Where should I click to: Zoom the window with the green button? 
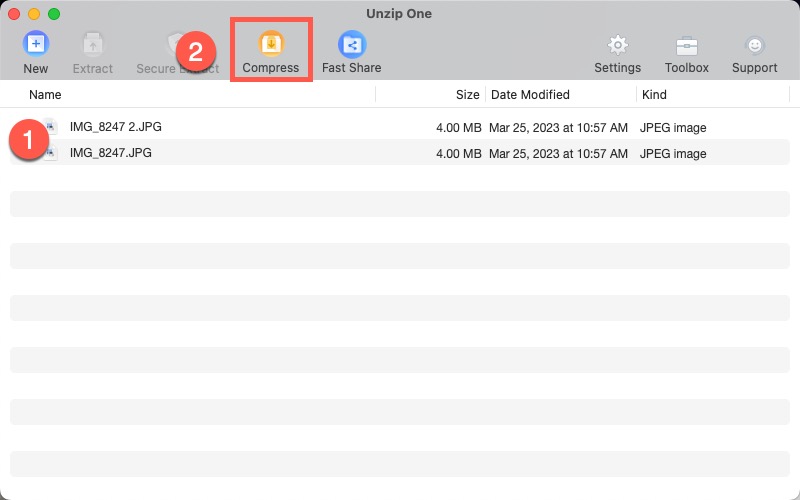point(54,14)
